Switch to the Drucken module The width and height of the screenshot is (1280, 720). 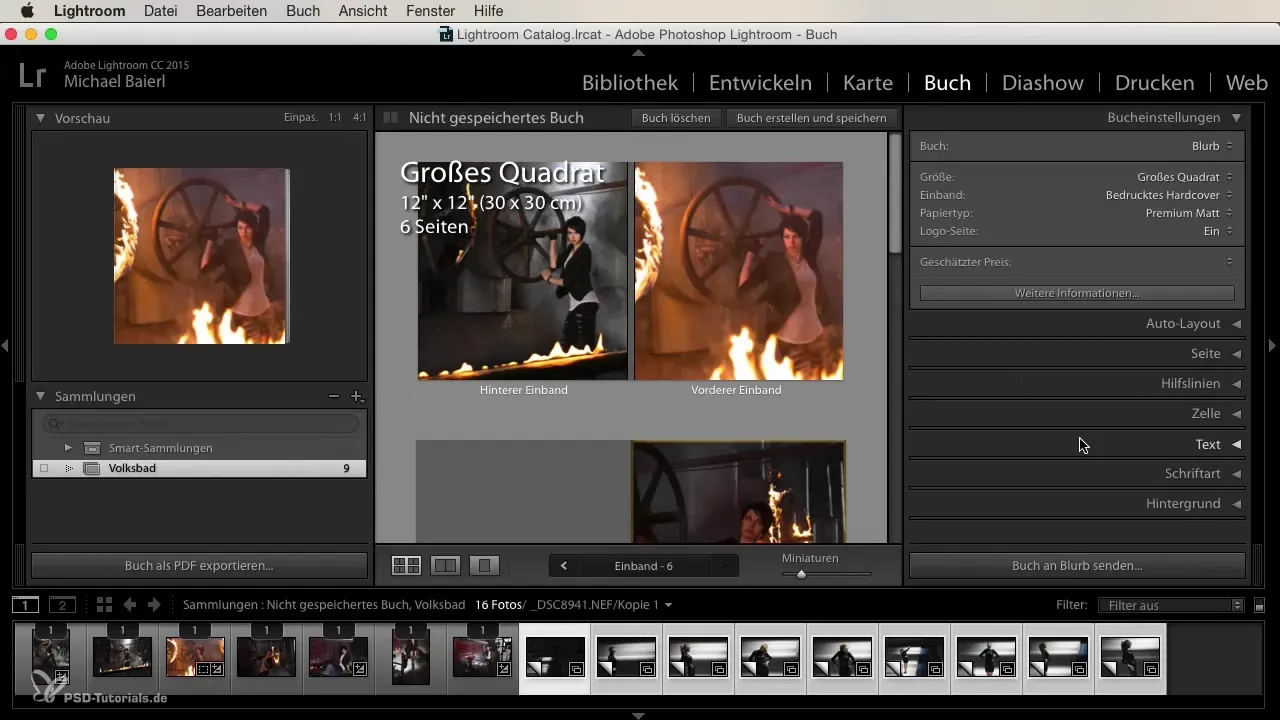(1154, 83)
